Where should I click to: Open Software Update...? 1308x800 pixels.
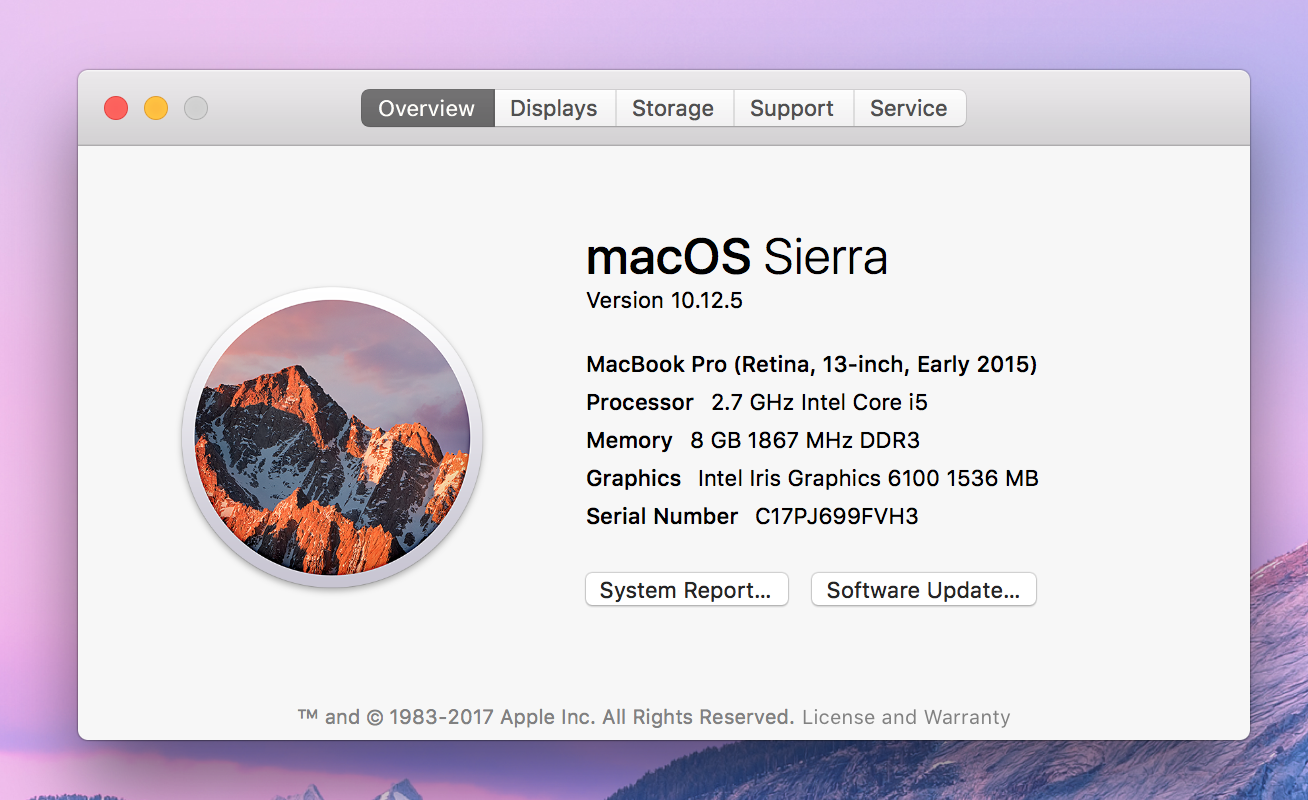(x=923, y=590)
